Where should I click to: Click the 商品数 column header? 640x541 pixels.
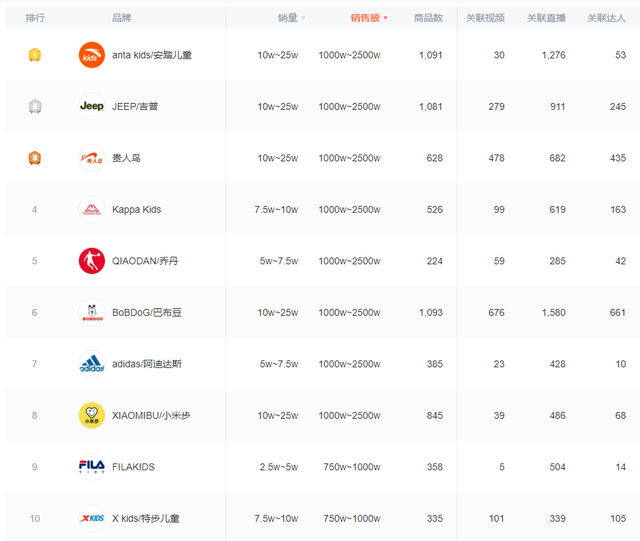click(x=428, y=18)
